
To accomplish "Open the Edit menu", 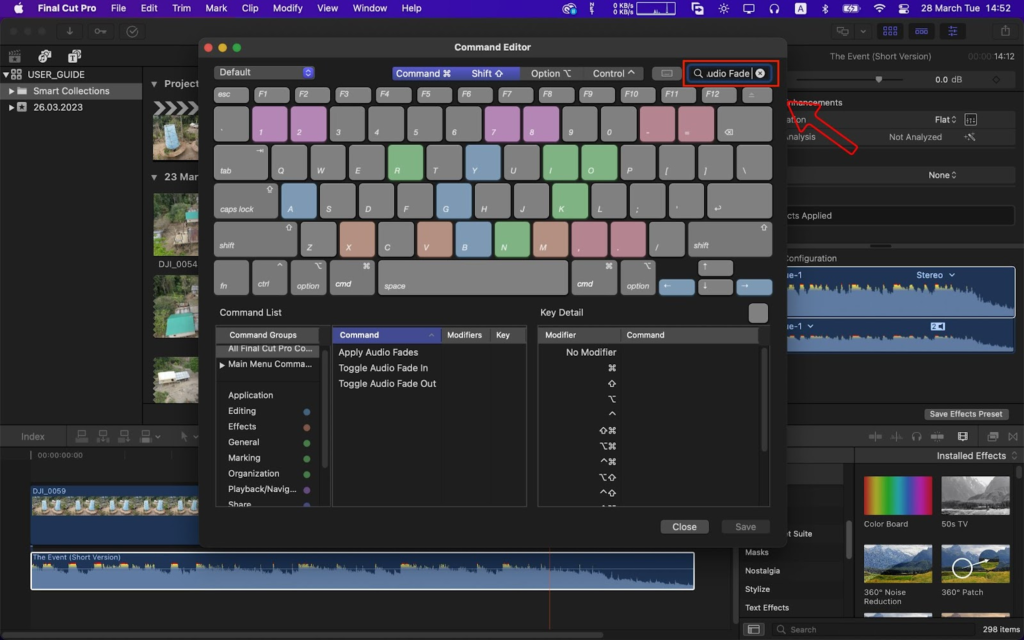I will coord(149,8).
